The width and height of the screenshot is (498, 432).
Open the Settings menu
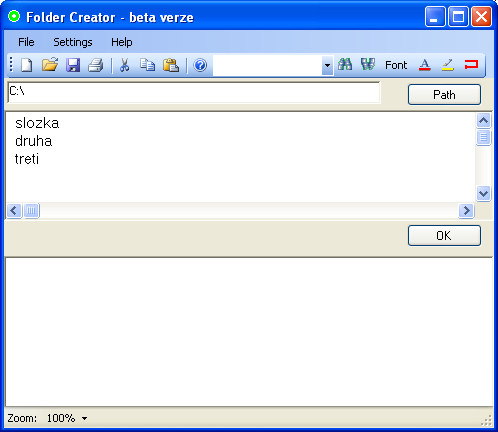(x=73, y=42)
